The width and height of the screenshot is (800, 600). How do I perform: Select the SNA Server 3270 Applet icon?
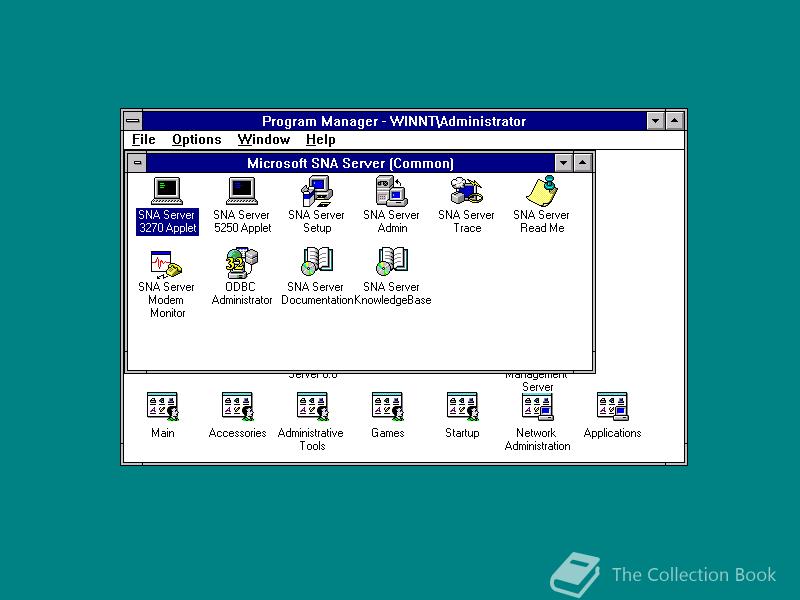[x=167, y=191]
